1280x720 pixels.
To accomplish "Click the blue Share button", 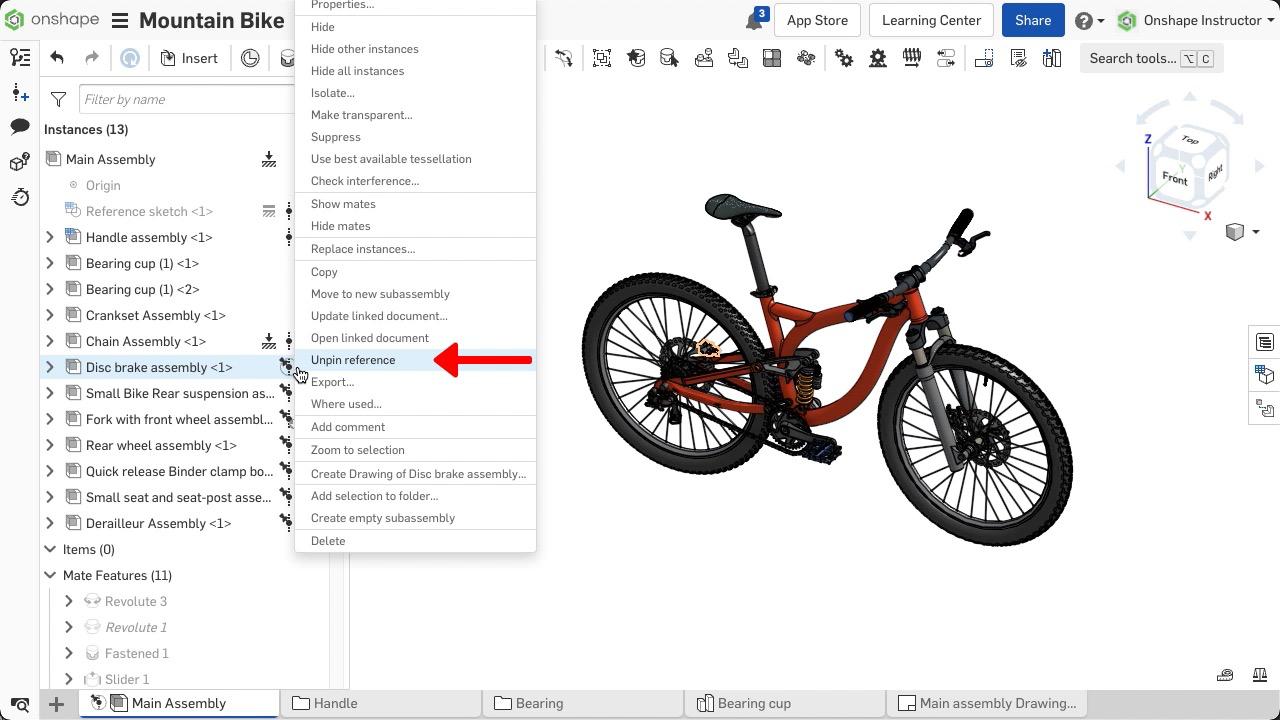I will (1032, 20).
